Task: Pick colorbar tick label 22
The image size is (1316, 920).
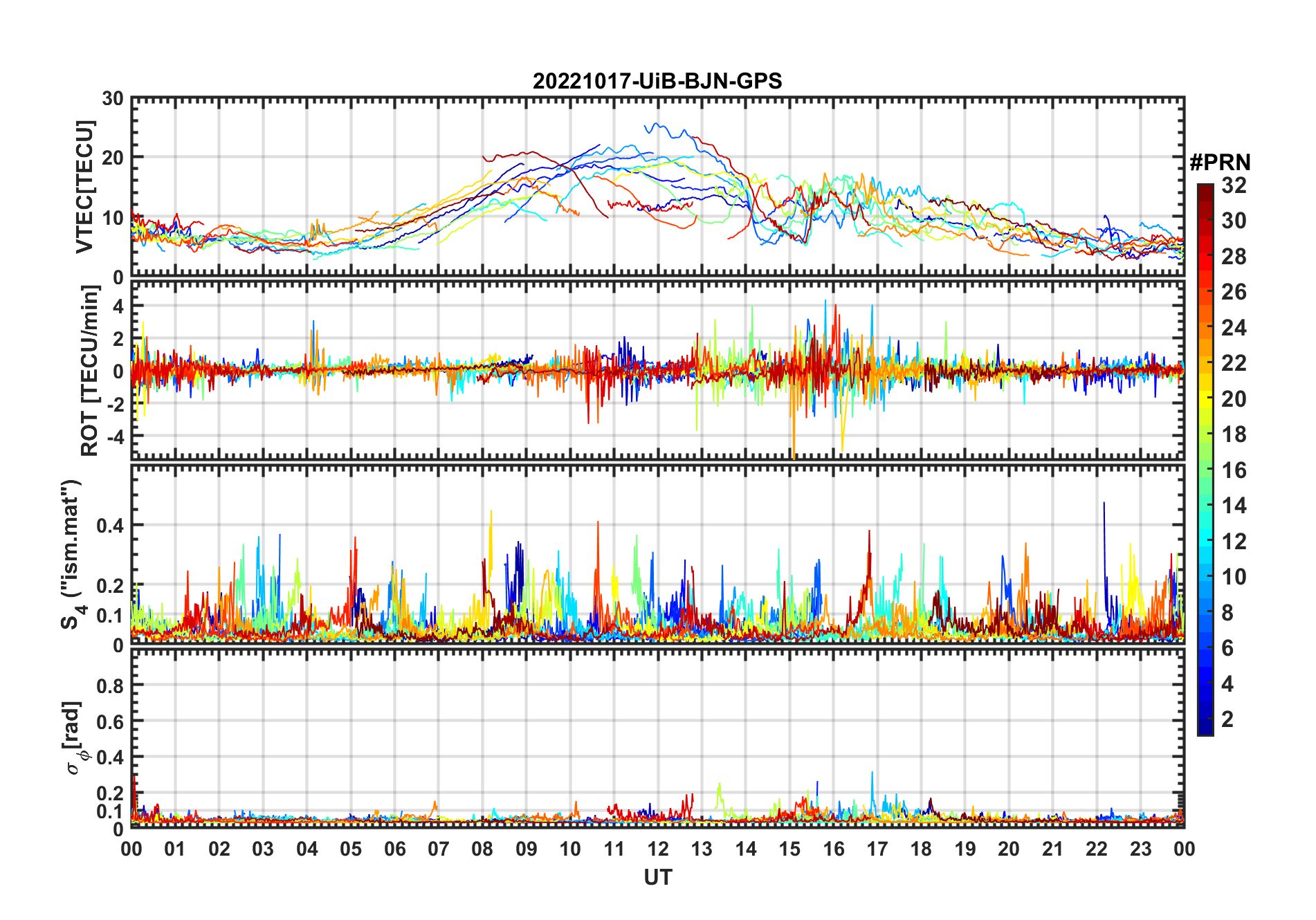Action: point(1234,363)
